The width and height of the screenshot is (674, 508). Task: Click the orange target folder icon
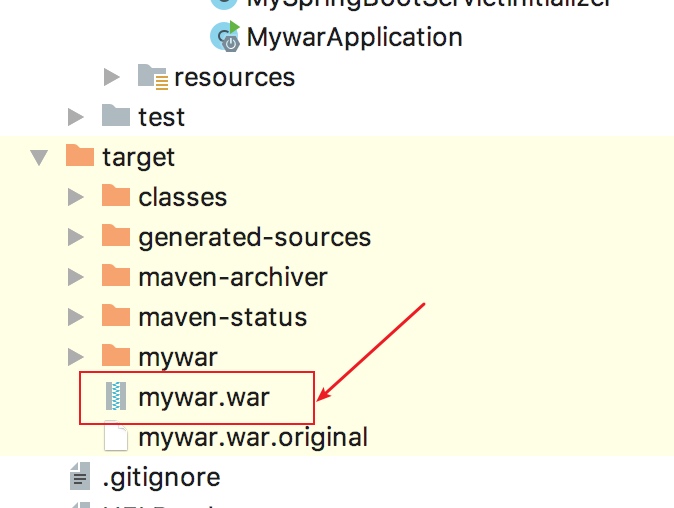click(79, 157)
